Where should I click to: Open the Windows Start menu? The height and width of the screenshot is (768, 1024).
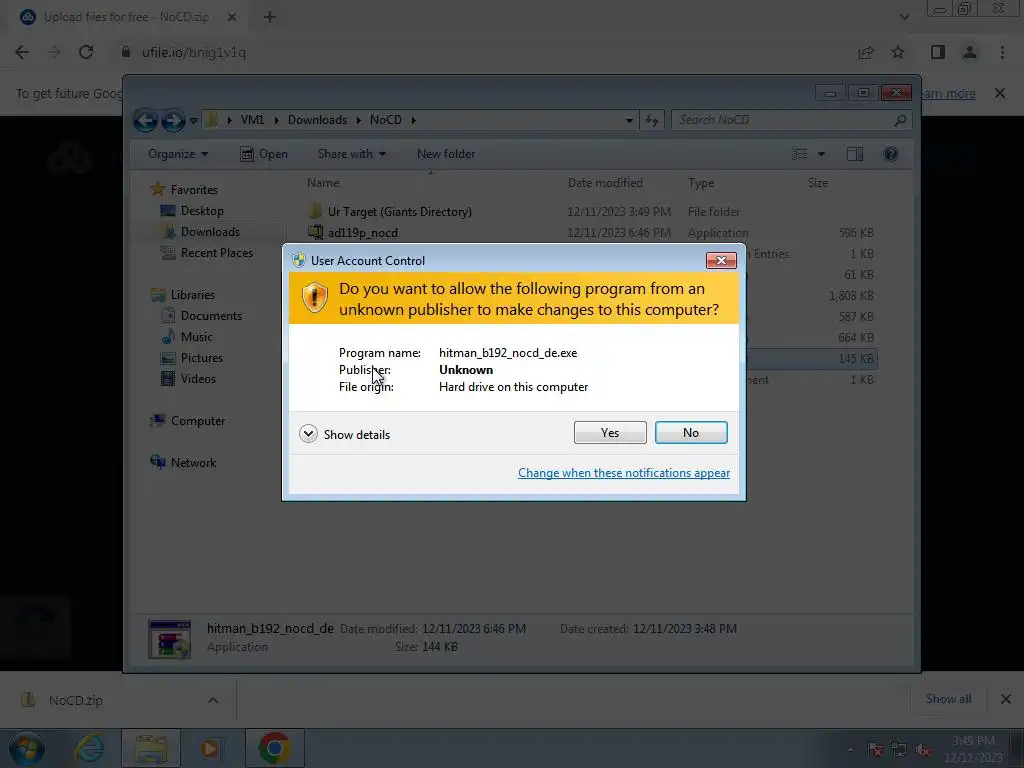(x=26, y=748)
